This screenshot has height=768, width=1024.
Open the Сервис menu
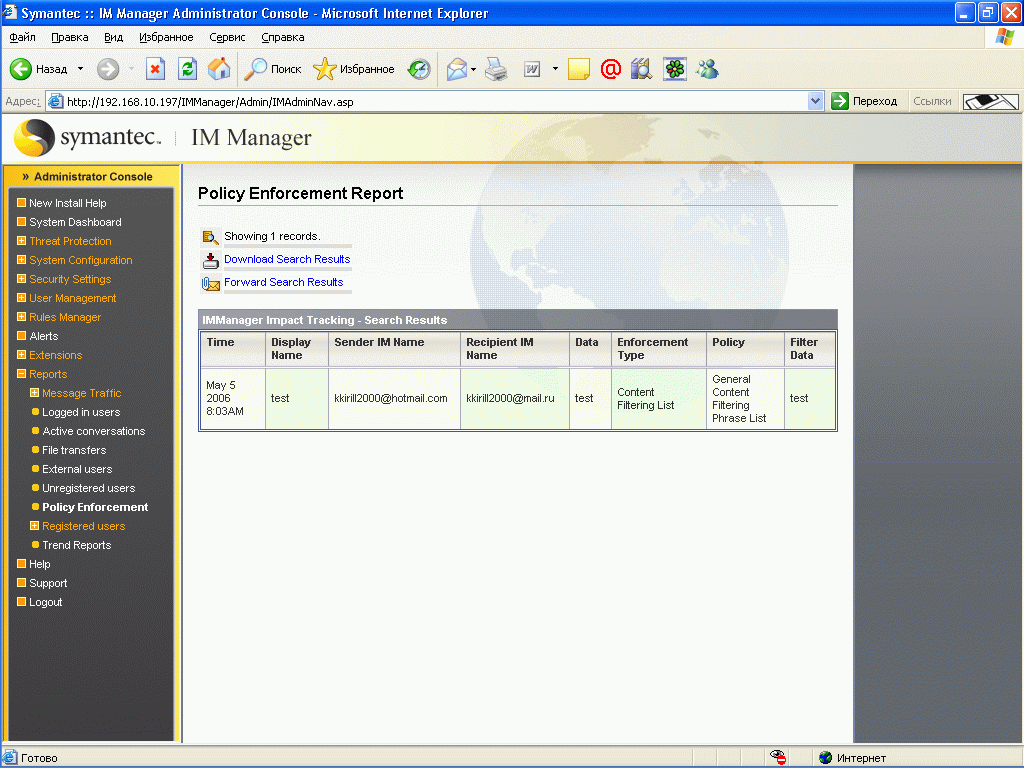point(227,37)
